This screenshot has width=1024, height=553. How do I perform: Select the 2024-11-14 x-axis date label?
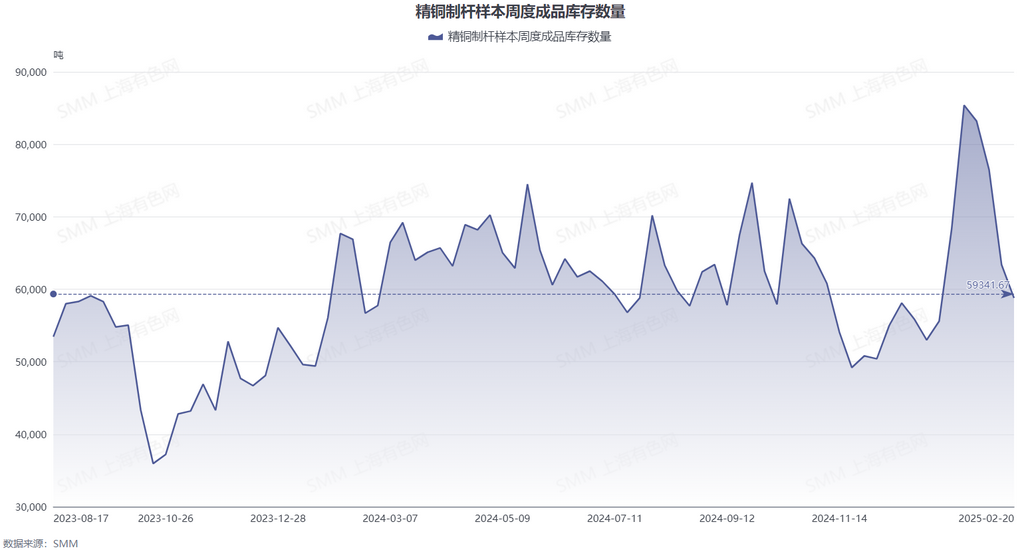[839, 519]
